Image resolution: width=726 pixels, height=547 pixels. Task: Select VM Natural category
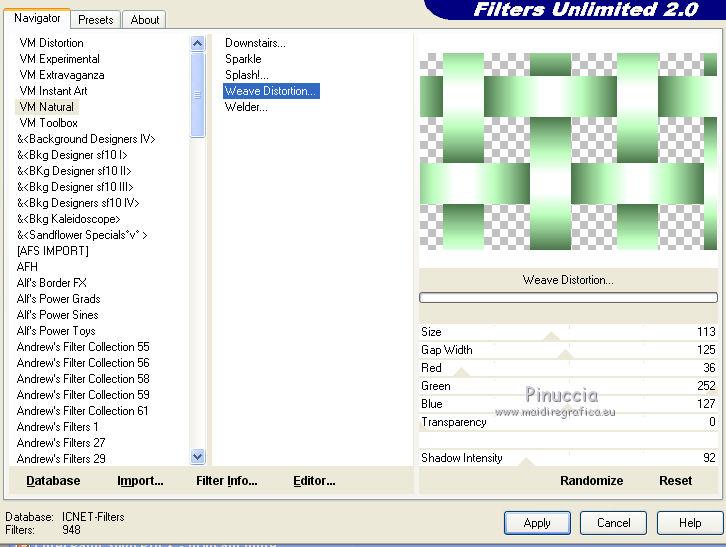[x=47, y=107]
